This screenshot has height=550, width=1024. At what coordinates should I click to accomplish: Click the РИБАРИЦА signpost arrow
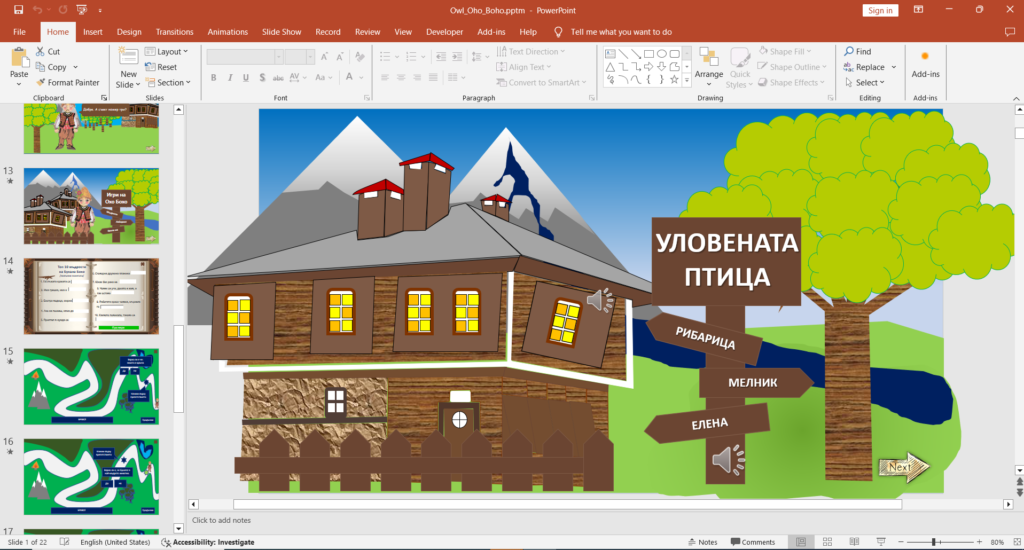point(704,338)
